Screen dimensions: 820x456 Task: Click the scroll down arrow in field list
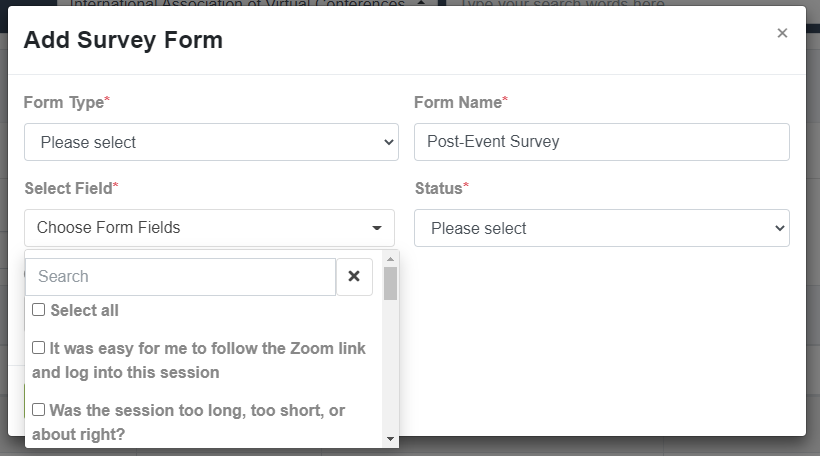tap(390, 439)
